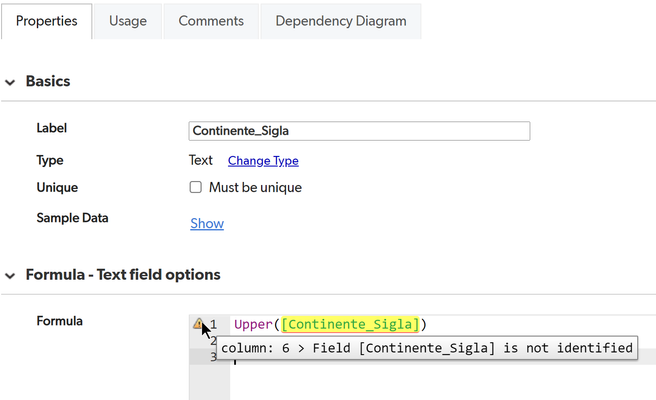This screenshot has height=400, width=656.
Task: Tick the Must be unique checkbox
Action: tap(195, 187)
